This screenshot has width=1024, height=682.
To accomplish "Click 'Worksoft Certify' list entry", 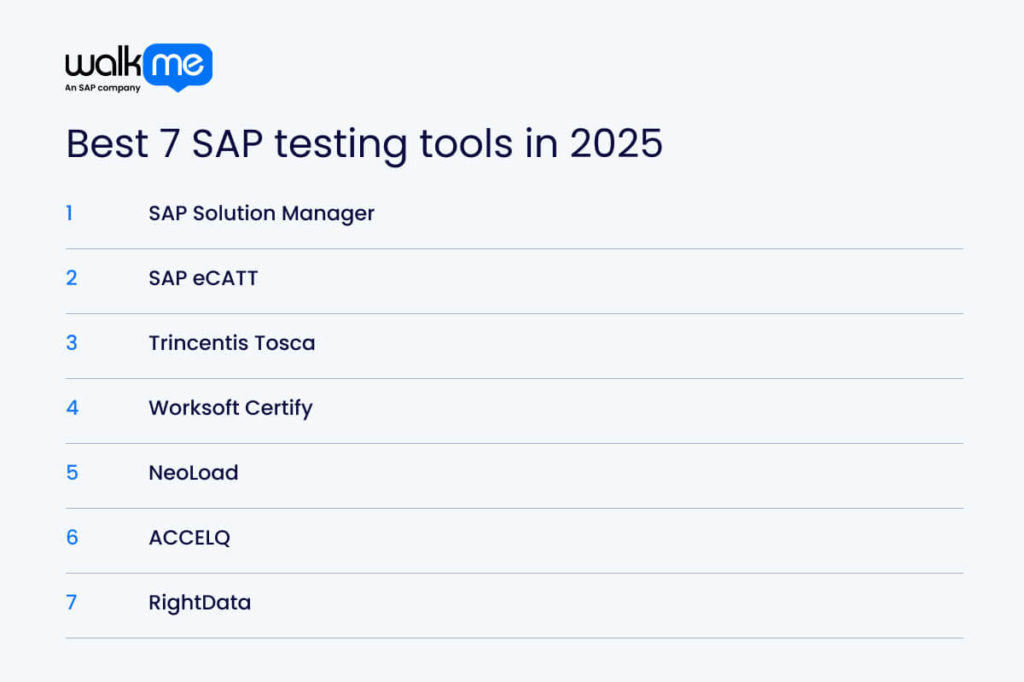I will [231, 408].
